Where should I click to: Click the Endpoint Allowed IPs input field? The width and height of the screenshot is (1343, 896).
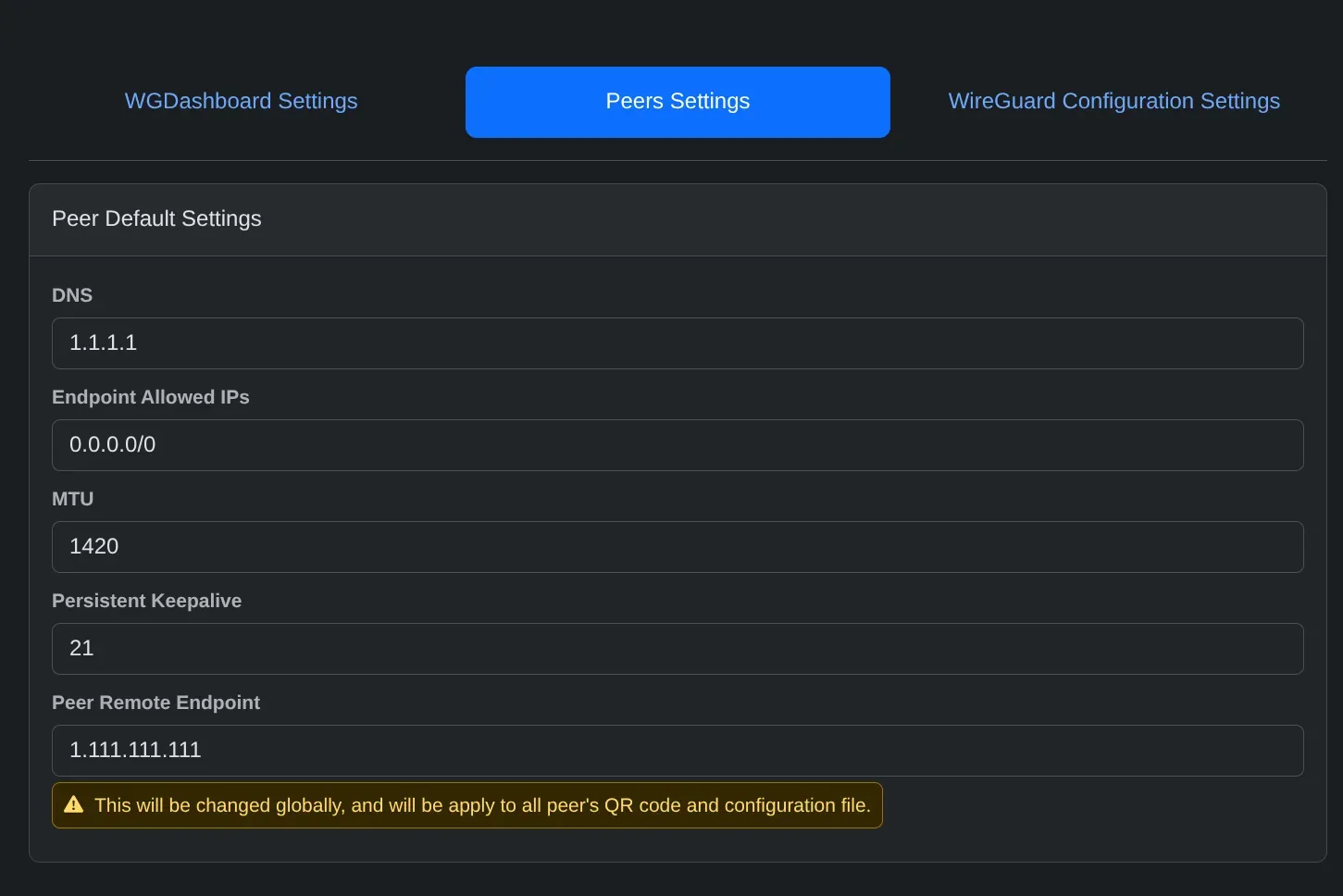(678, 445)
